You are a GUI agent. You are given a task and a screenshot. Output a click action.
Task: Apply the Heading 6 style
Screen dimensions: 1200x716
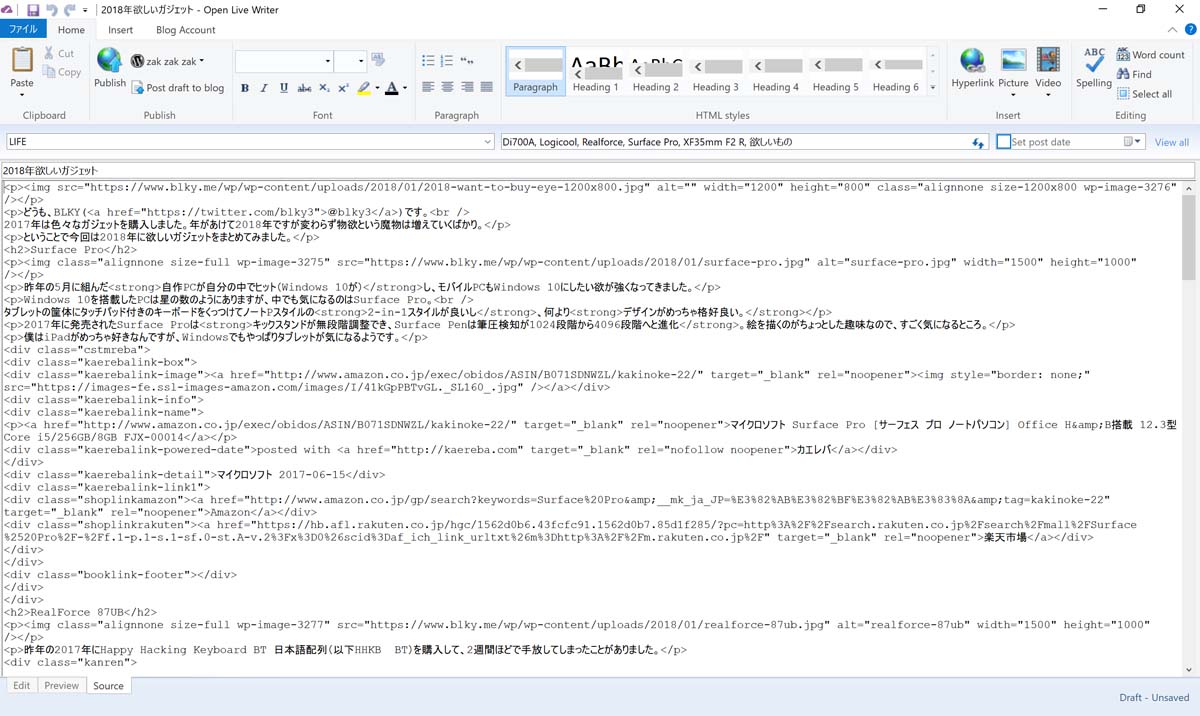(896, 71)
